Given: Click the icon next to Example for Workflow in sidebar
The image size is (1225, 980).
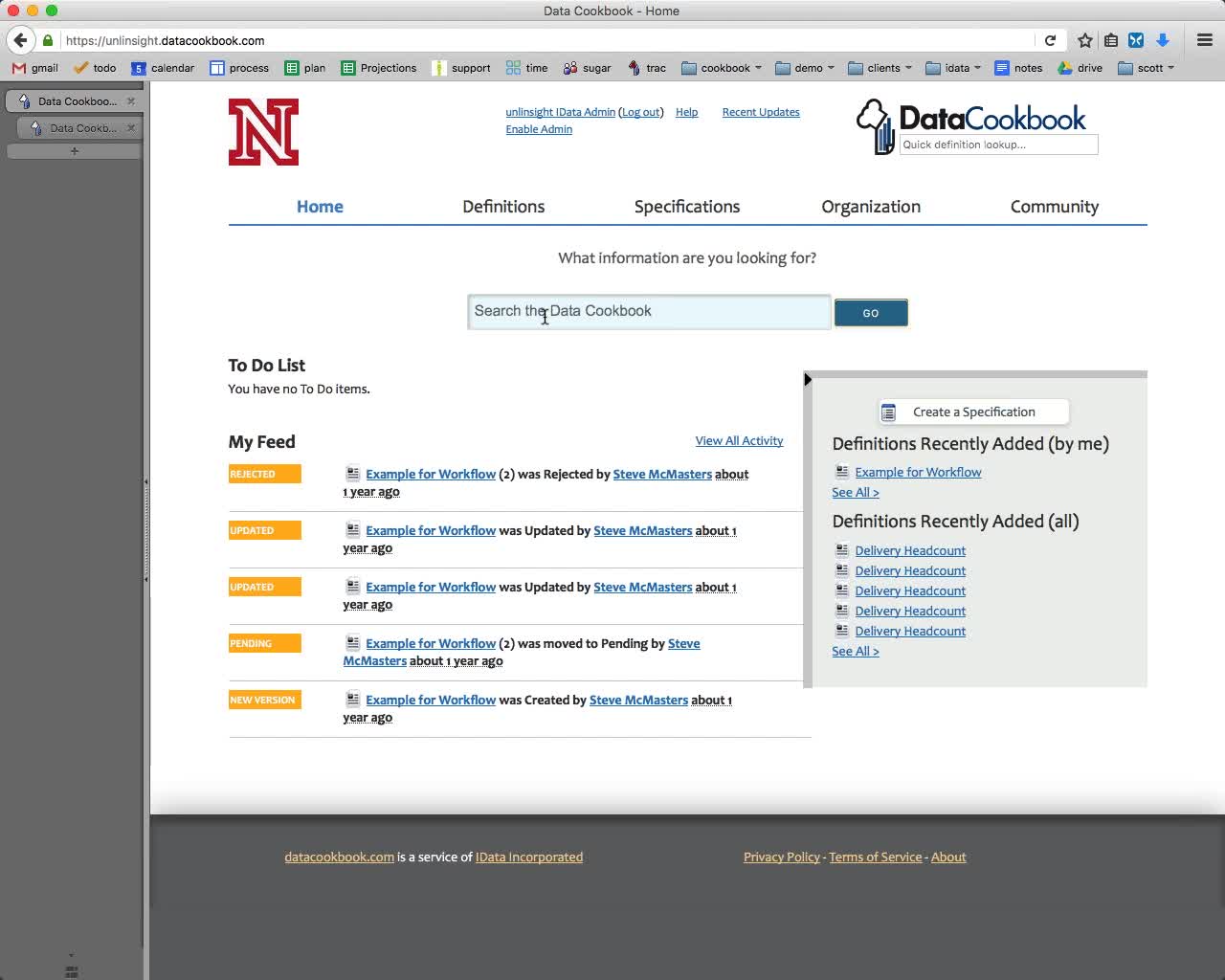Looking at the screenshot, I should click(x=842, y=471).
